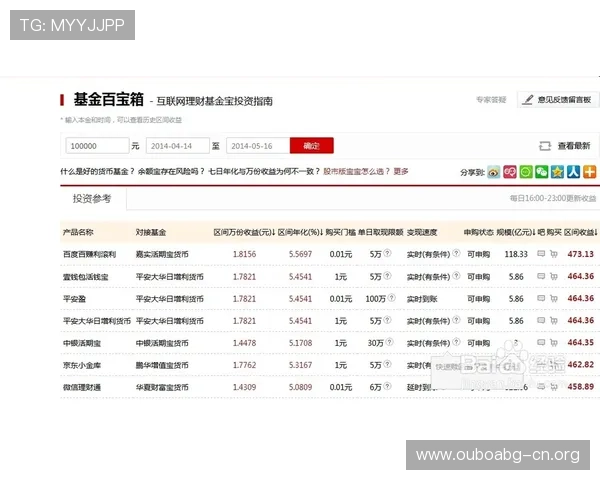The height and width of the screenshot is (480, 600).
Task: Open the 专家答疑 link
Action: 491,100
